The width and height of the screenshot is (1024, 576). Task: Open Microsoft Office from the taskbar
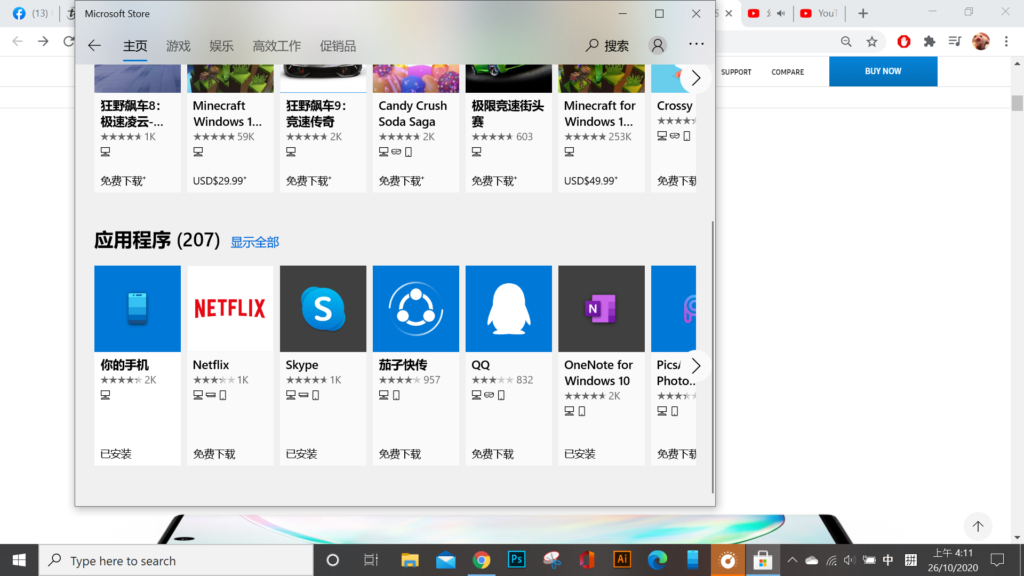coord(587,560)
